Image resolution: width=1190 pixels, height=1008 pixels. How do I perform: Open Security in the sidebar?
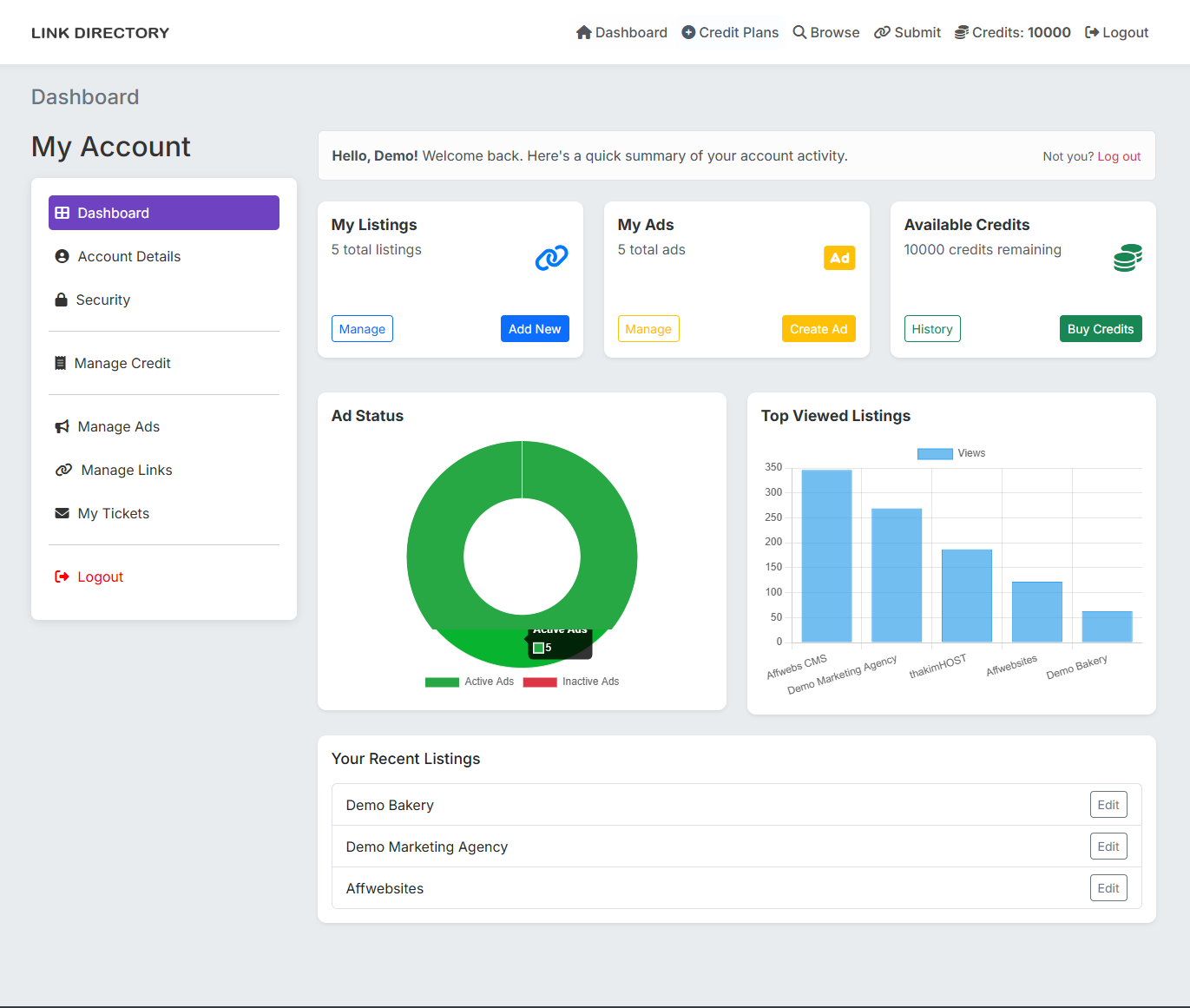(164, 300)
